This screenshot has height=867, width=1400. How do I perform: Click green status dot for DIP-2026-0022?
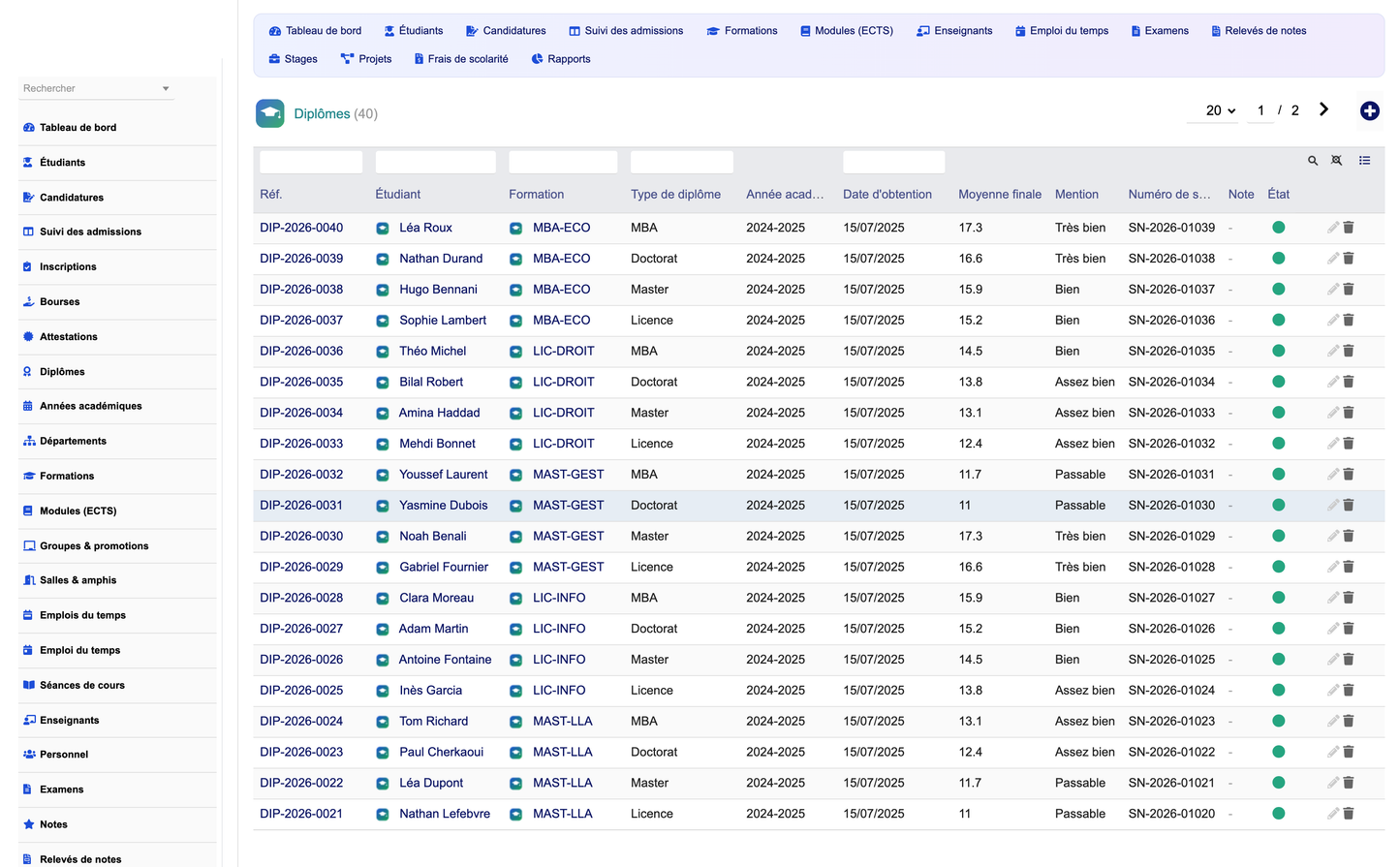click(x=1278, y=783)
